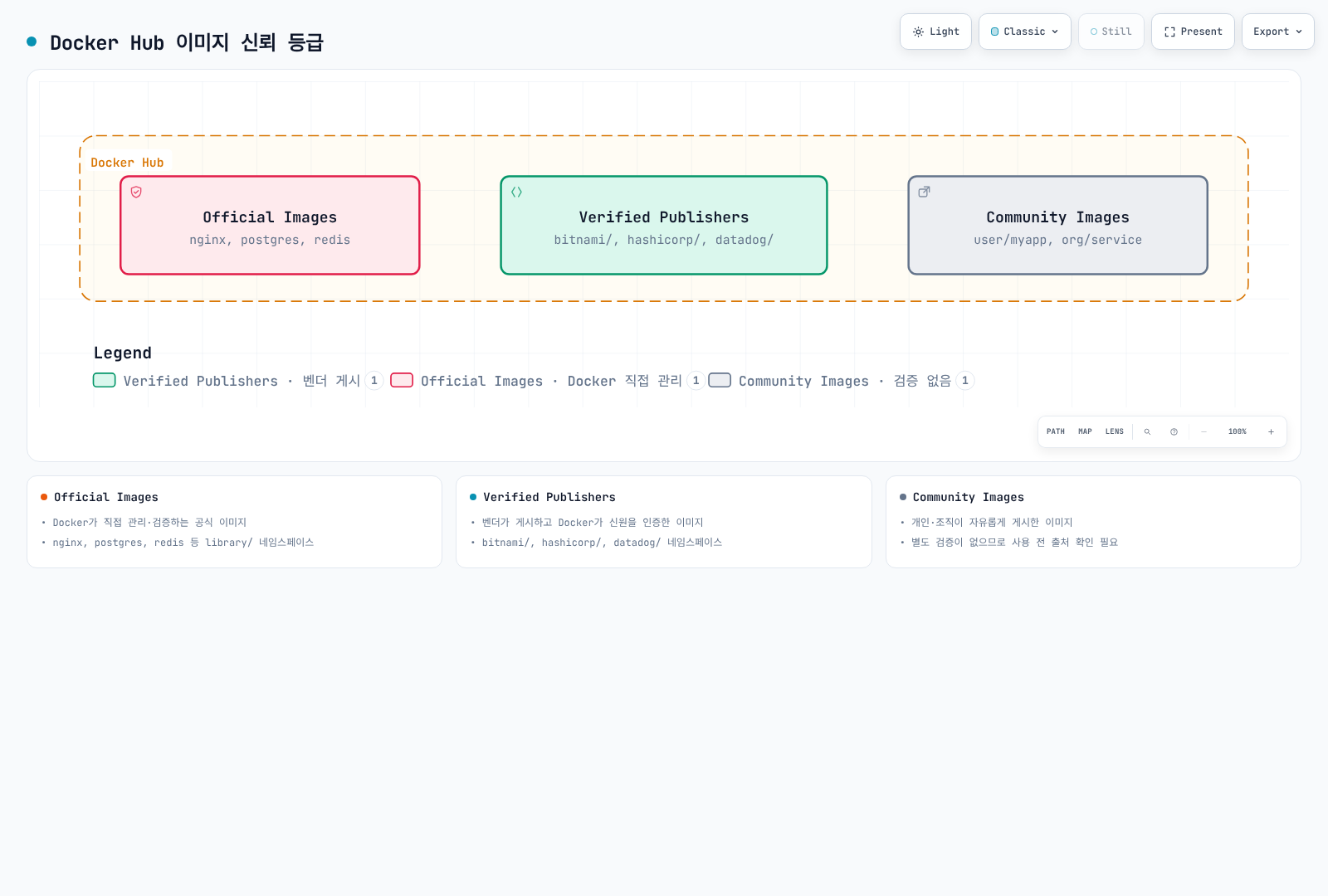Open the Classic style dropdown
Image resolution: width=1328 pixels, height=896 pixels.
click(x=1024, y=32)
